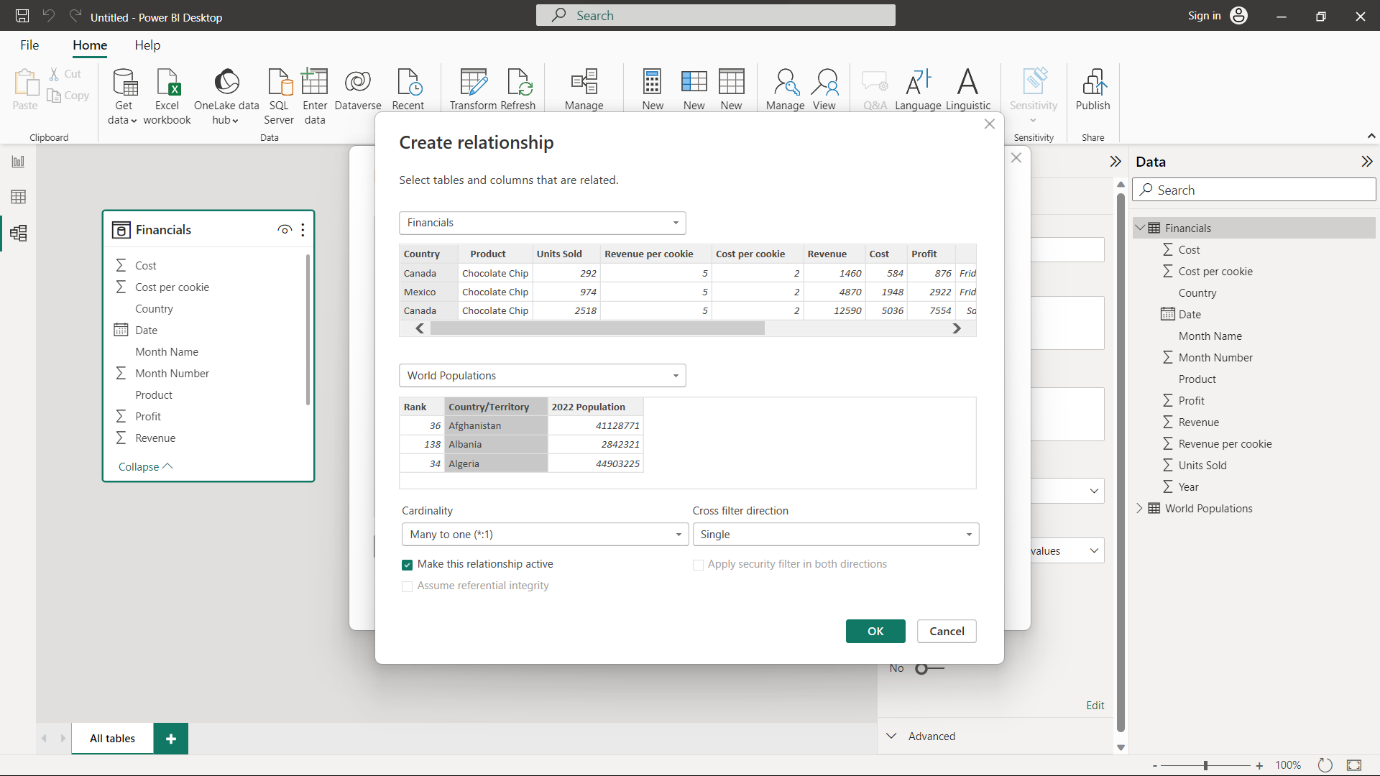Screen dimensions: 1380x776
Task: Click fit to page icon in status bar
Action: [x=1354, y=765]
